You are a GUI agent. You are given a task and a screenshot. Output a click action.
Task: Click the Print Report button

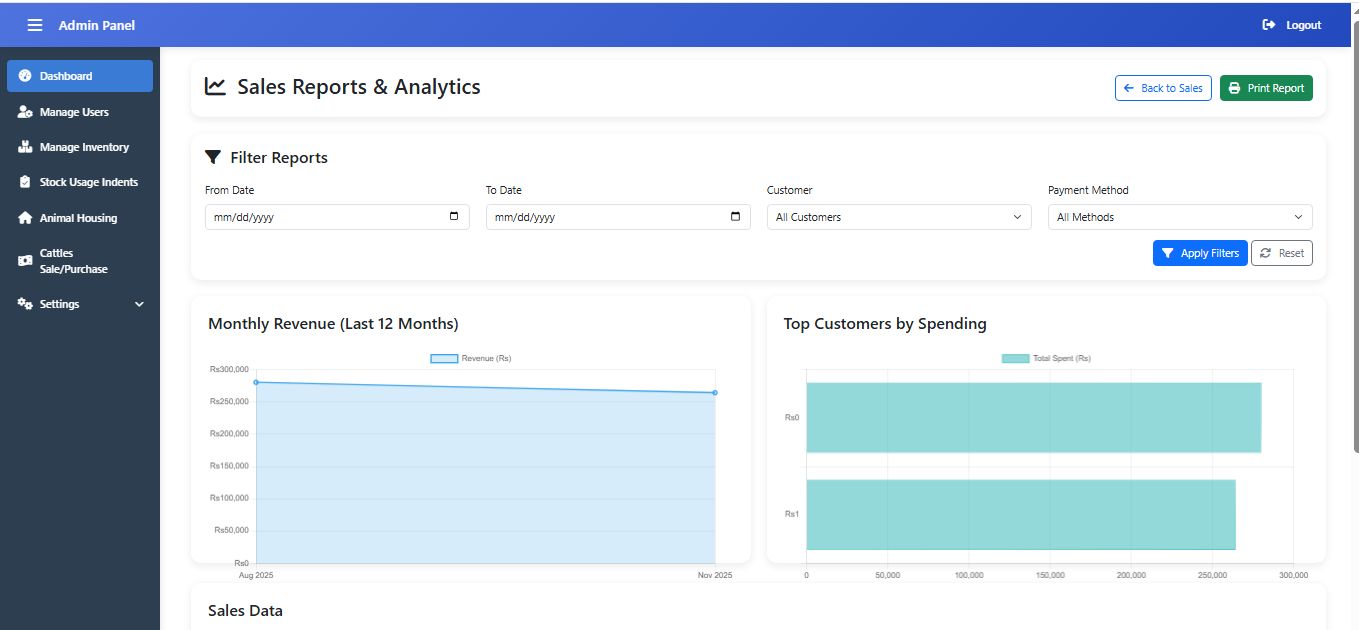pos(1265,88)
